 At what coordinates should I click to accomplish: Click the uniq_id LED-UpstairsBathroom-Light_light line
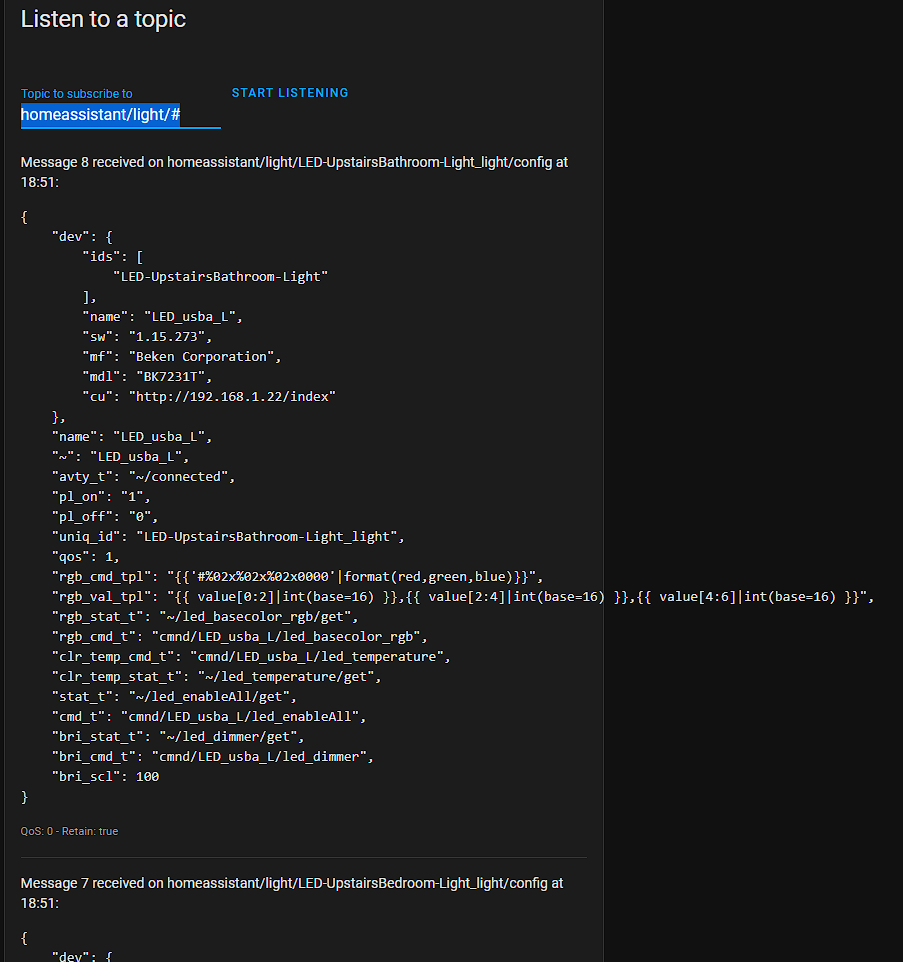(228, 537)
